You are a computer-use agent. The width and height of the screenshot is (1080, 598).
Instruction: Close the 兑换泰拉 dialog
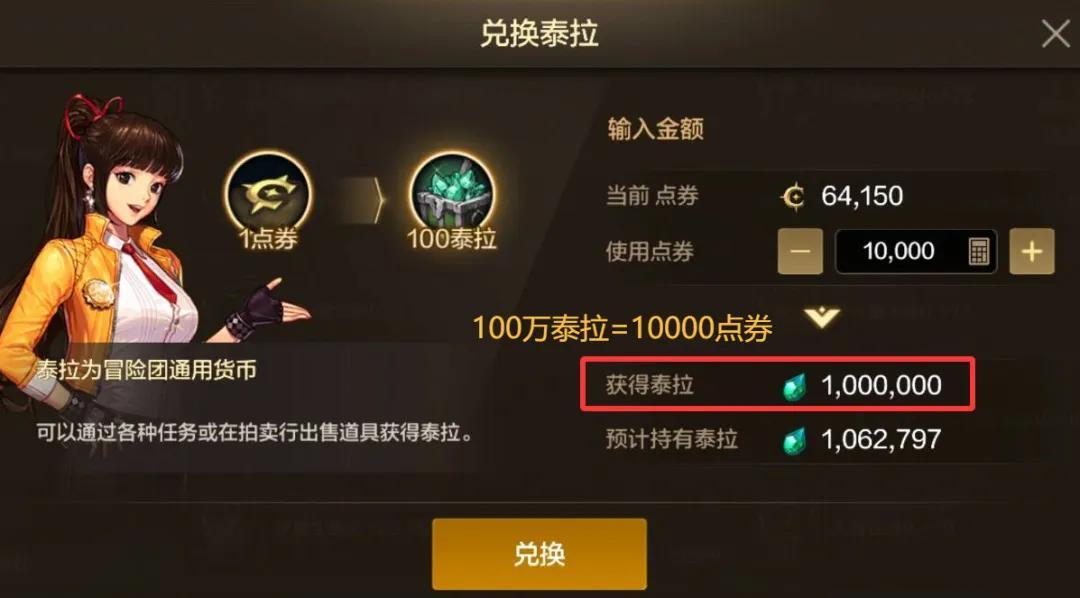tap(1055, 33)
